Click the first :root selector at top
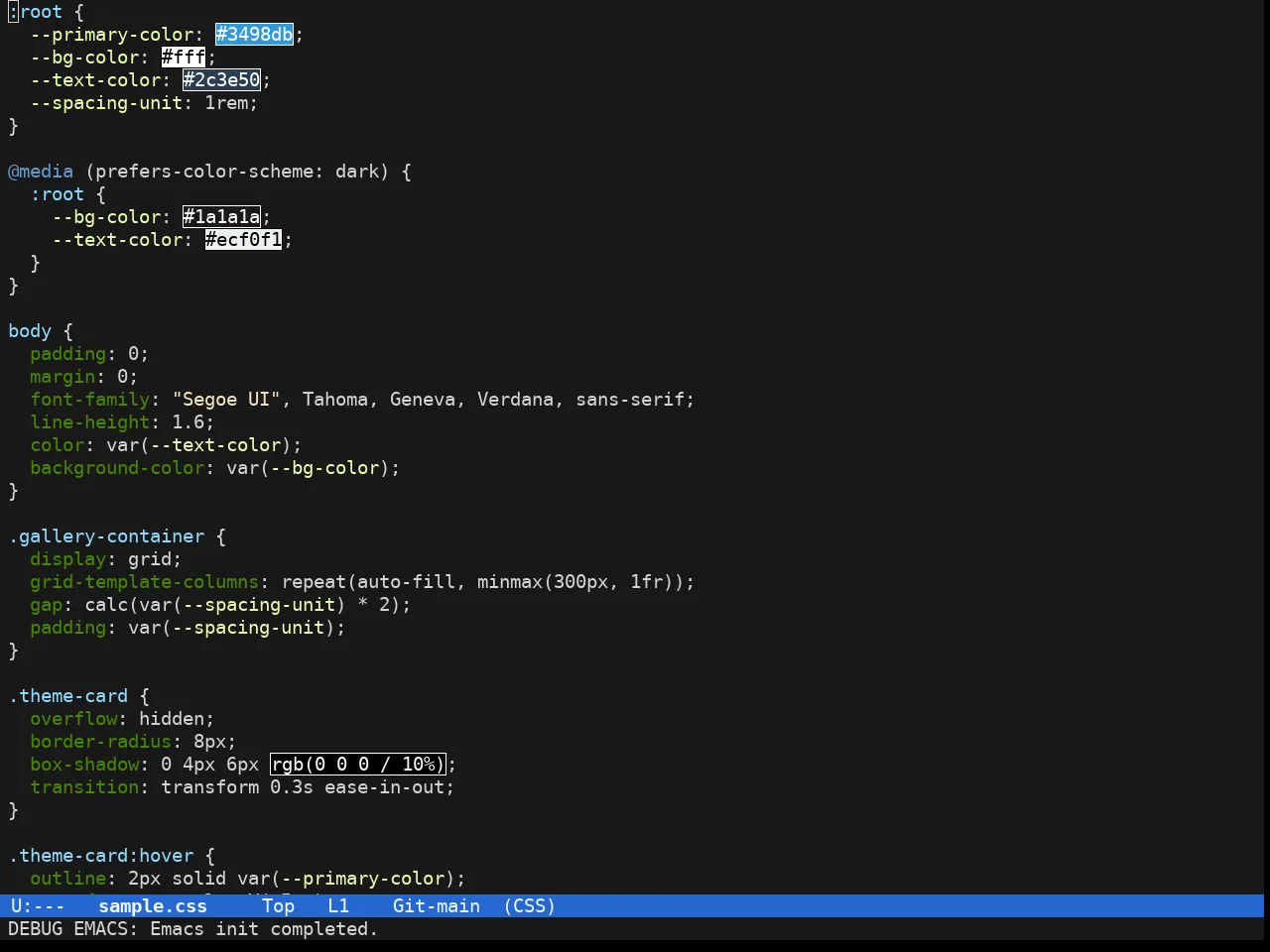 (36, 12)
